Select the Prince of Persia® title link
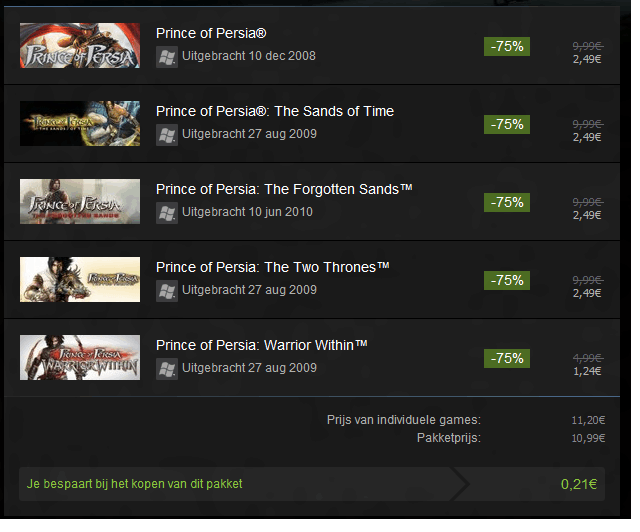 click(210, 34)
